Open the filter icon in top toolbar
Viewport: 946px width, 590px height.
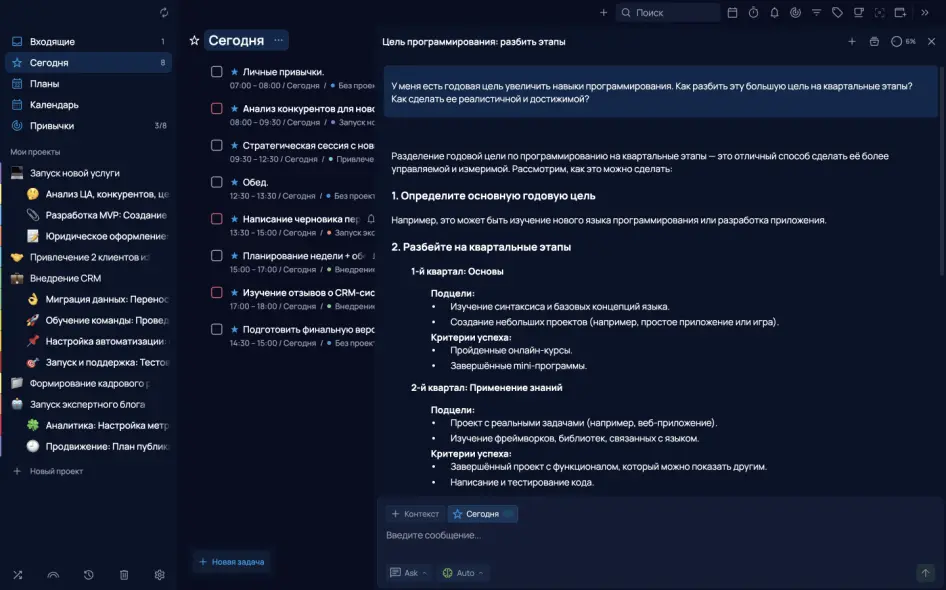[x=816, y=13]
